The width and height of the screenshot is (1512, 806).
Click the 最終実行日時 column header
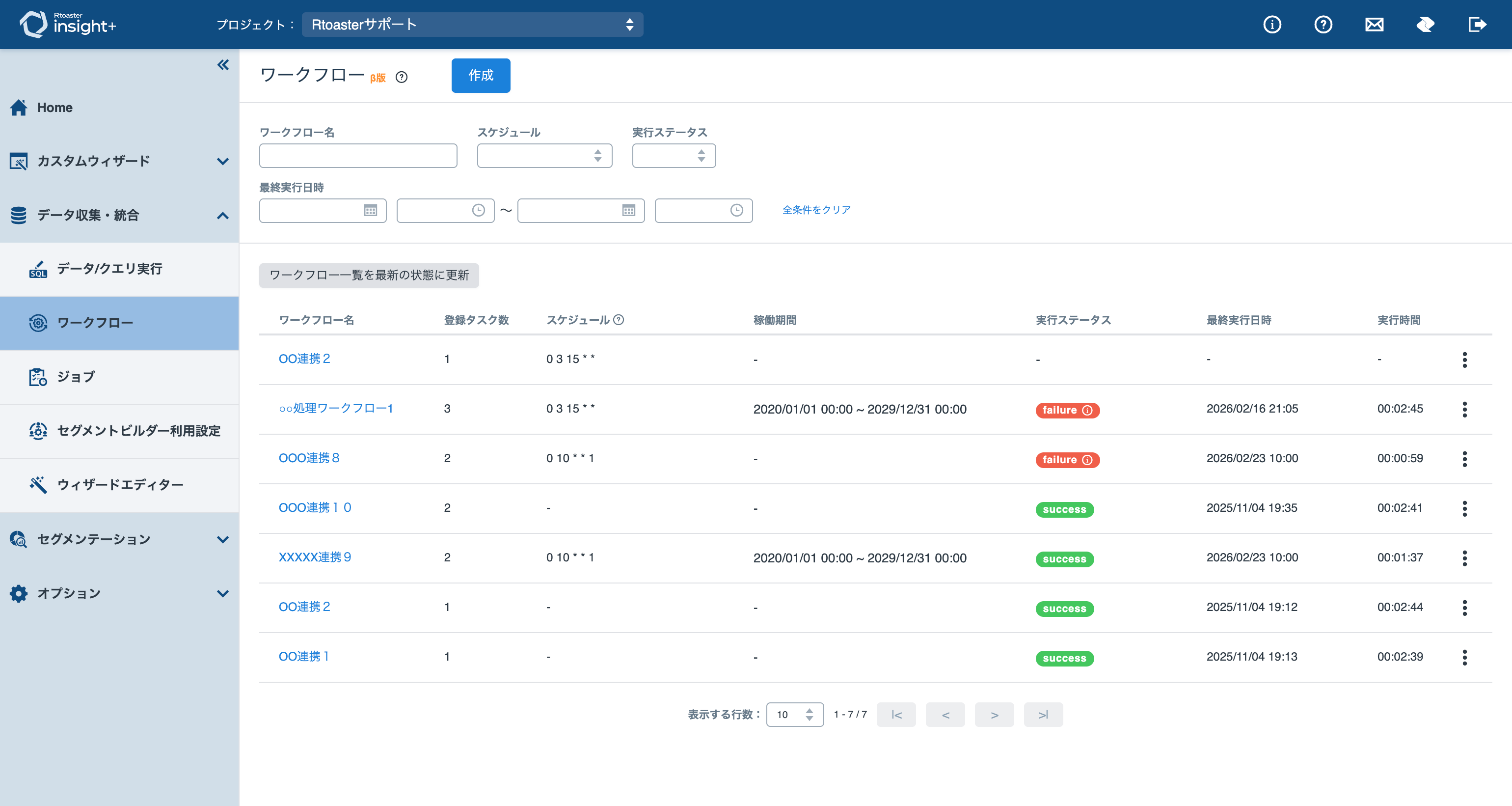click(1239, 320)
